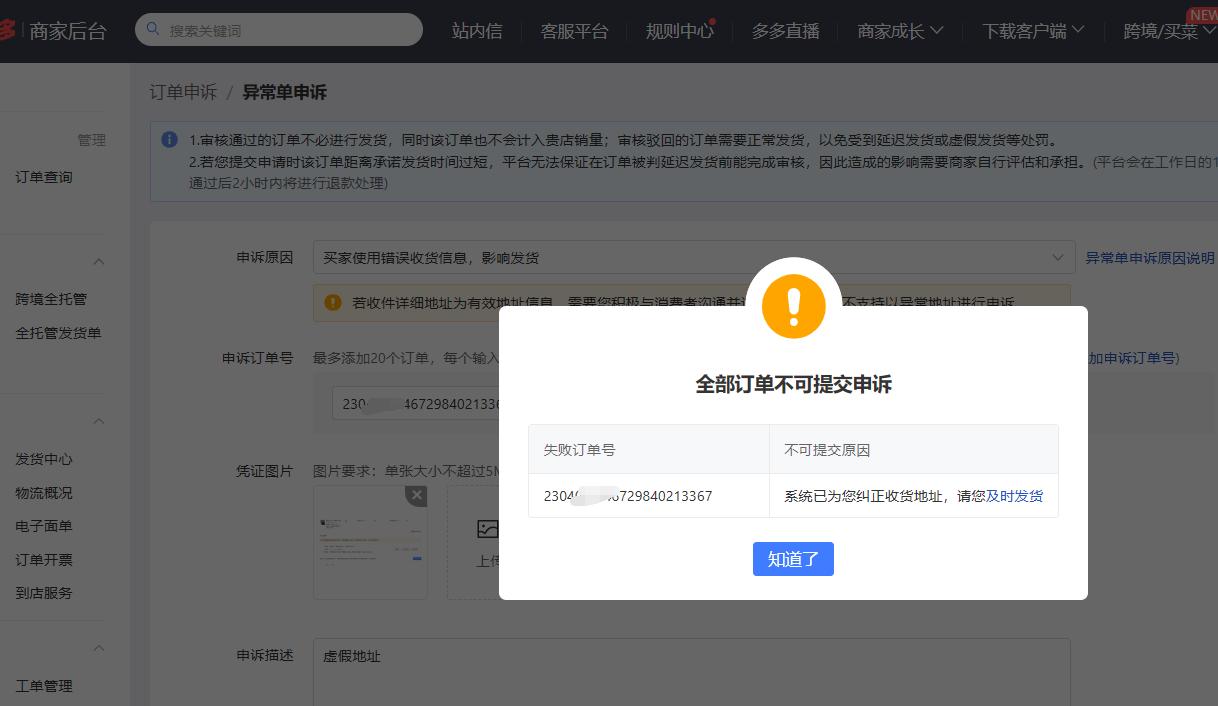
Task: Click the warning icon next to the address notice
Action: coord(332,302)
